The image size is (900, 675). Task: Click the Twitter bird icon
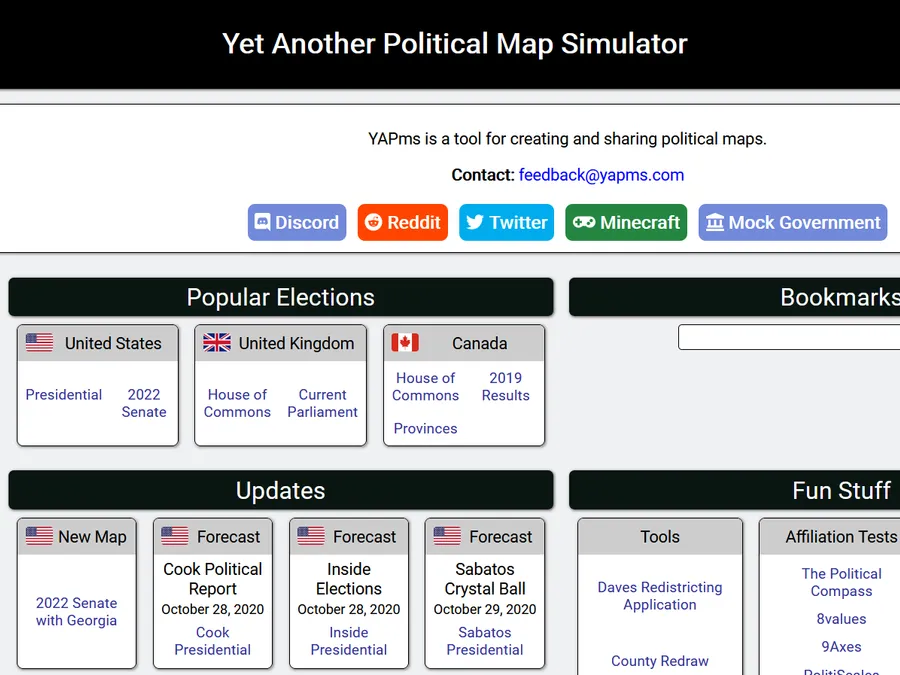(475, 222)
